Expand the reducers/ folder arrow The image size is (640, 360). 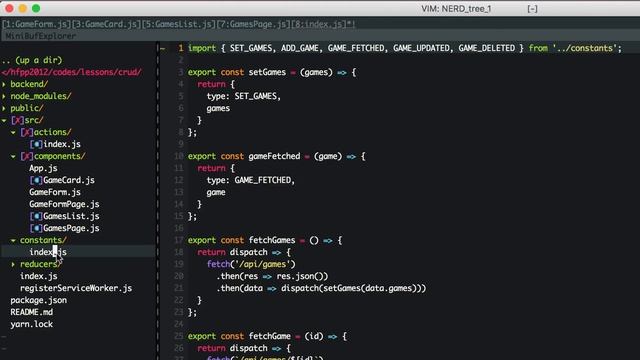coord(13,264)
